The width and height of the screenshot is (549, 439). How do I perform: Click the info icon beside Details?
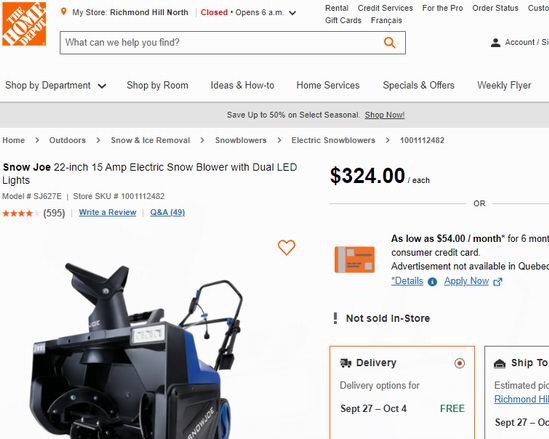pyautogui.click(x=432, y=281)
